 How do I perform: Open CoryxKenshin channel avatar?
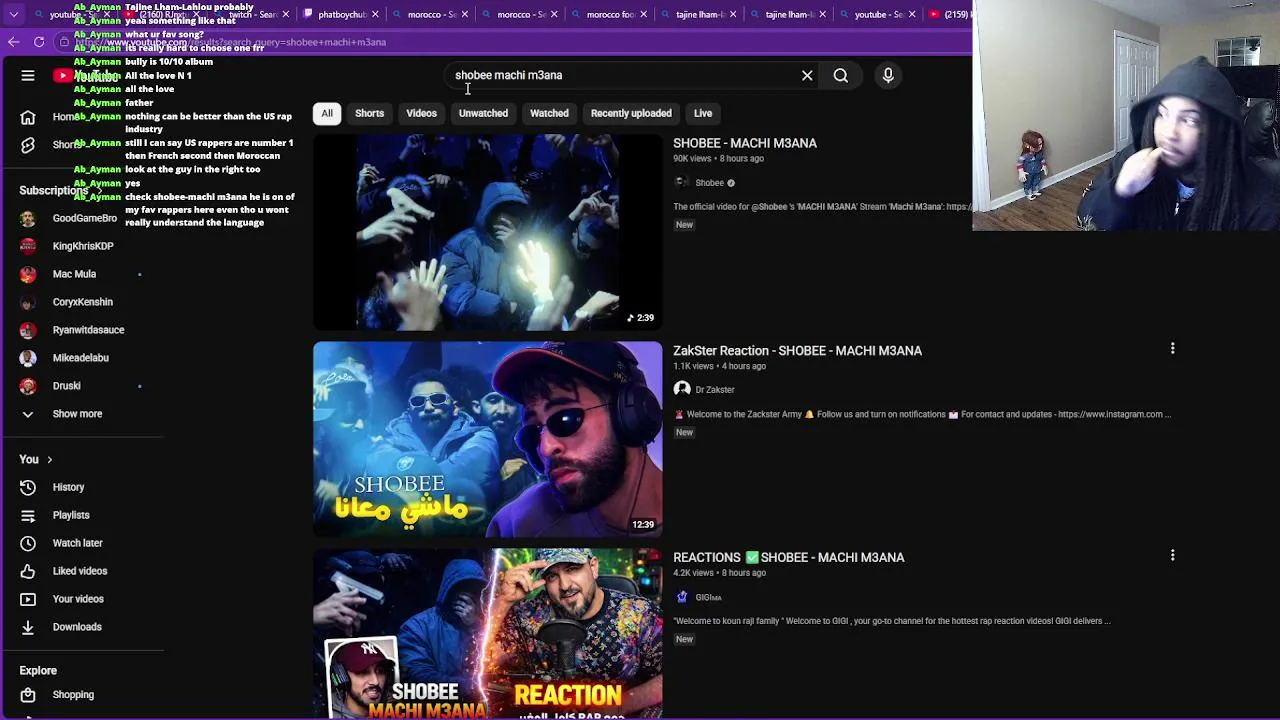28,302
